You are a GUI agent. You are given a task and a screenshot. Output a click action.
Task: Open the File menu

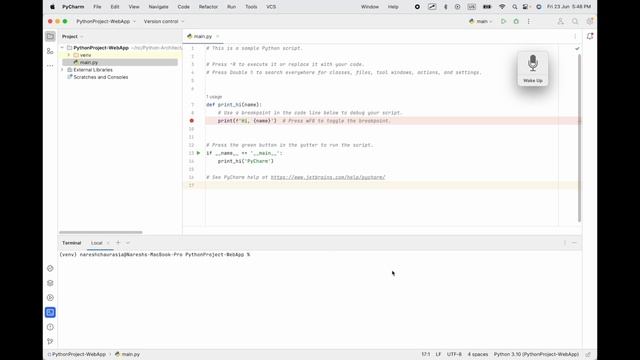(97, 7)
